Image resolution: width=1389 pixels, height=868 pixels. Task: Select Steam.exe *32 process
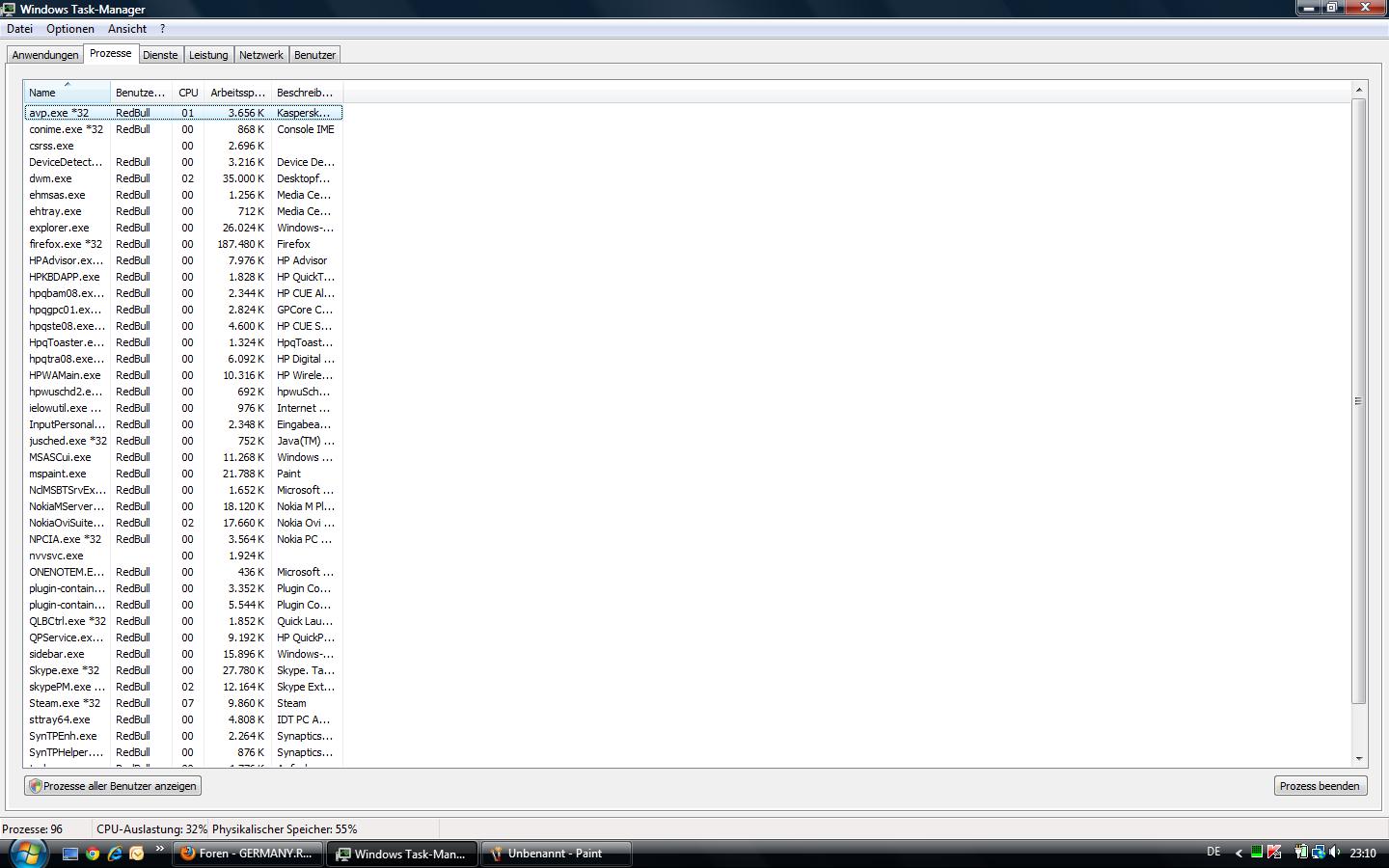[183, 703]
